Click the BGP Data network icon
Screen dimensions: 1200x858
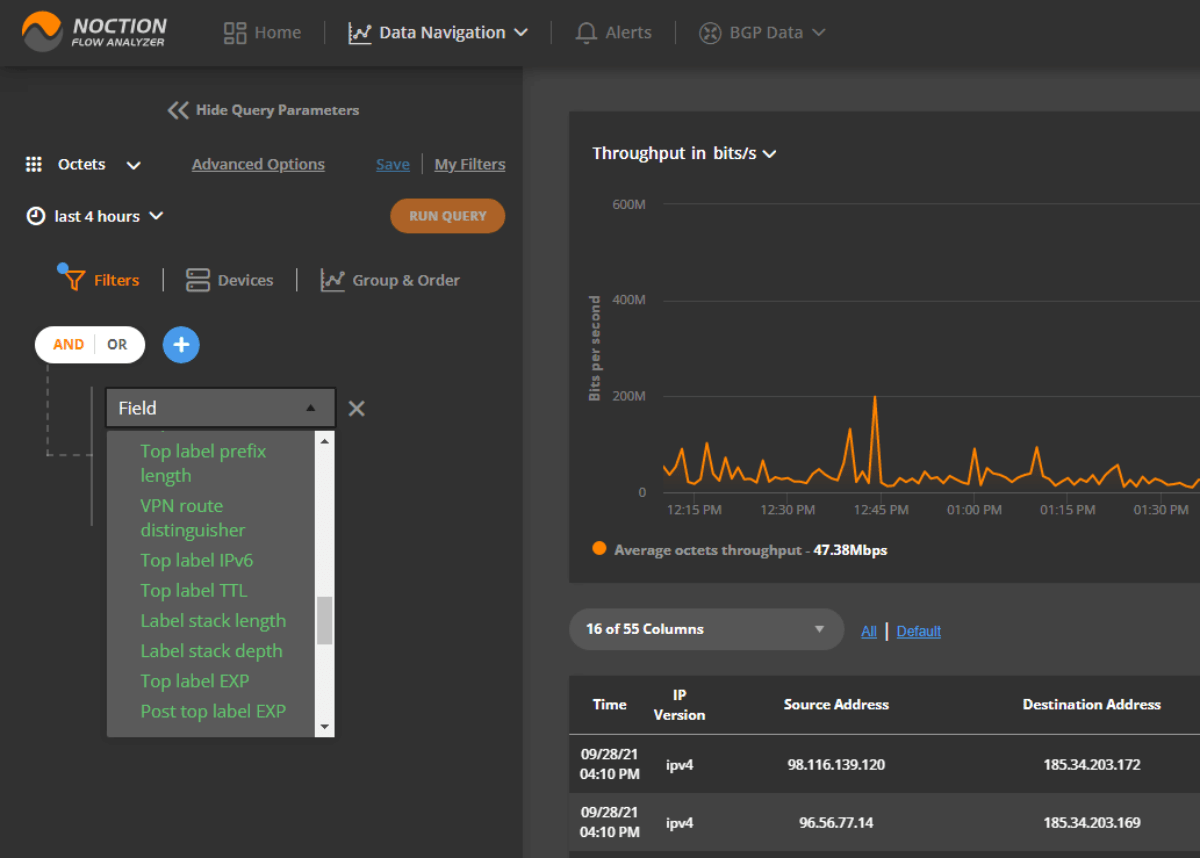point(710,33)
